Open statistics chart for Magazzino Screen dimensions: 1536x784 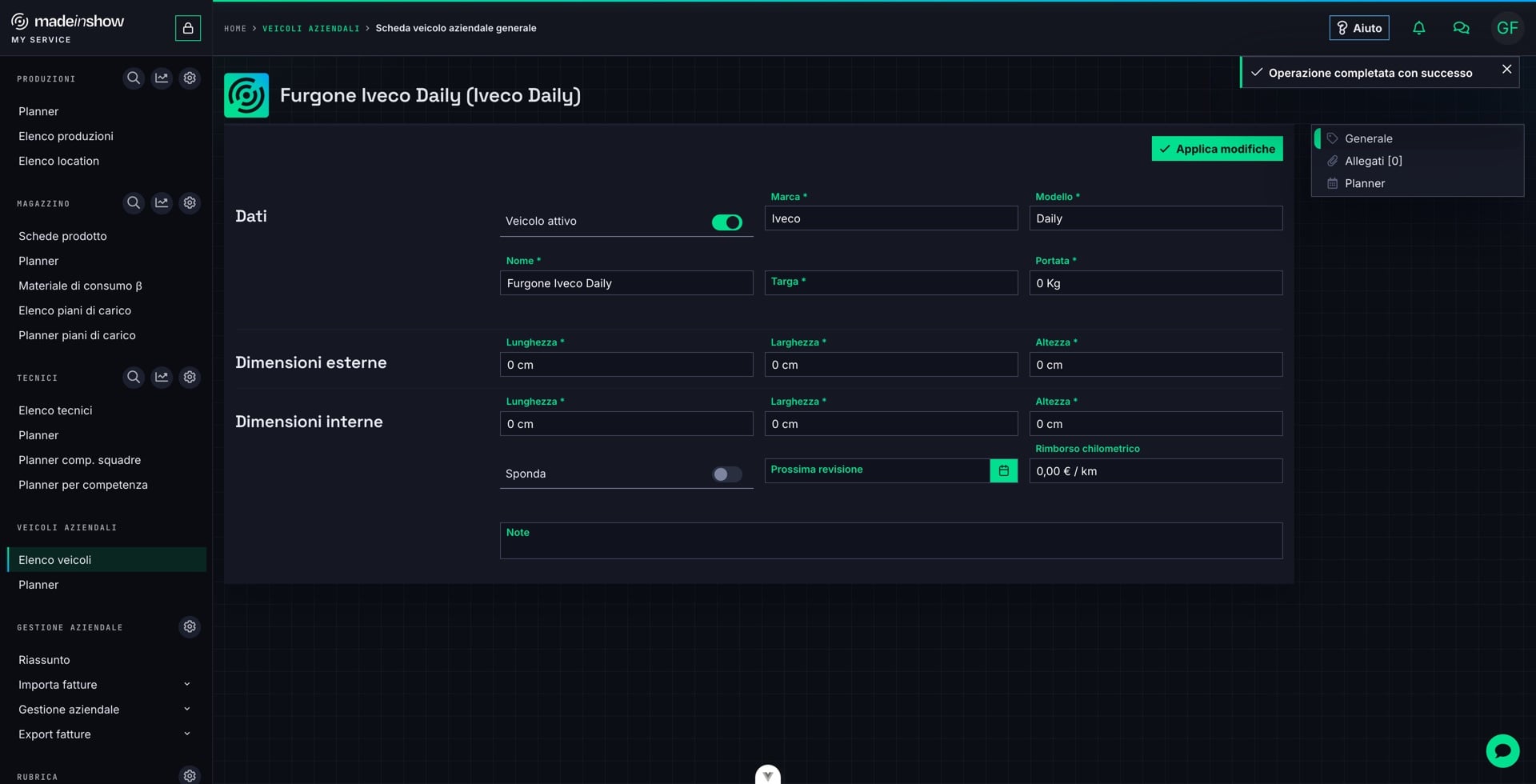click(162, 203)
